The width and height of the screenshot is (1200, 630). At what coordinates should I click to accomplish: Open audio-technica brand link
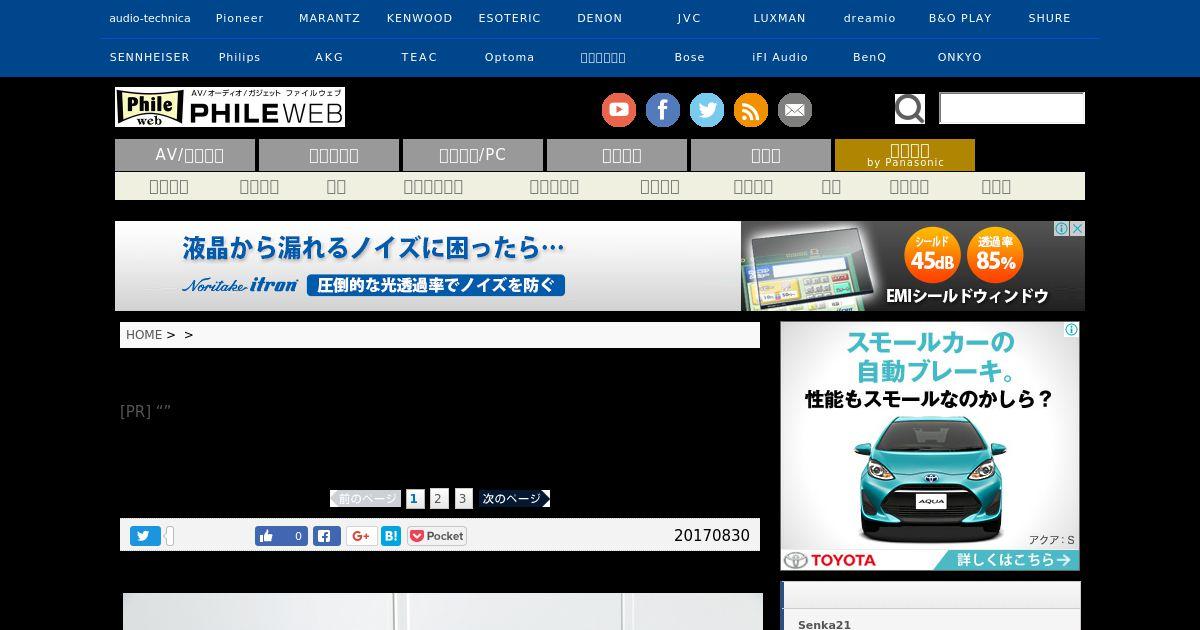click(x=150, y=18)
